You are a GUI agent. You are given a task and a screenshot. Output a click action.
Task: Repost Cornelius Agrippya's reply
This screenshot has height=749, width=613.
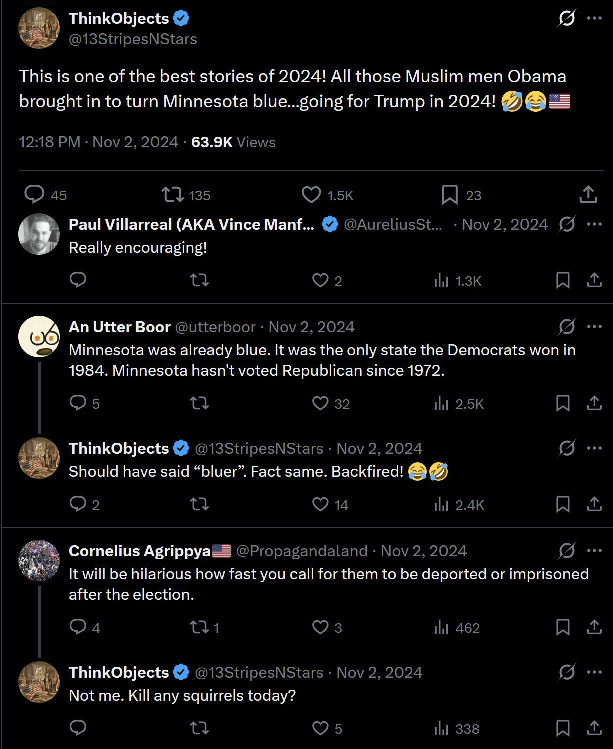(x=199, y=628)
